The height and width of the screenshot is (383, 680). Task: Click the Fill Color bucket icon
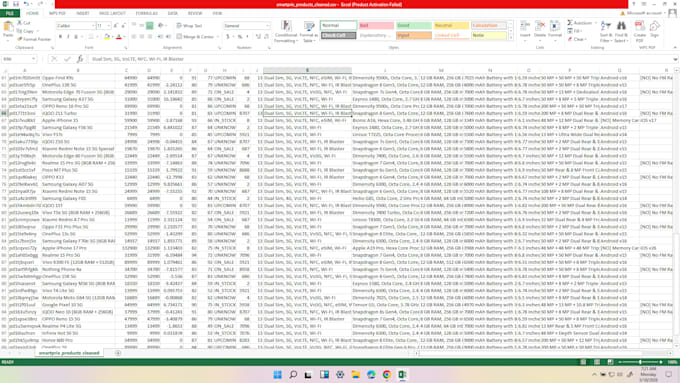(107, 37)
